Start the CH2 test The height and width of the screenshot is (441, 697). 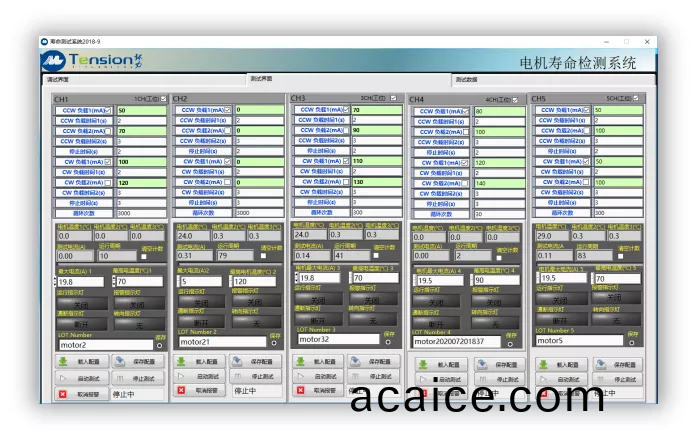200,376
